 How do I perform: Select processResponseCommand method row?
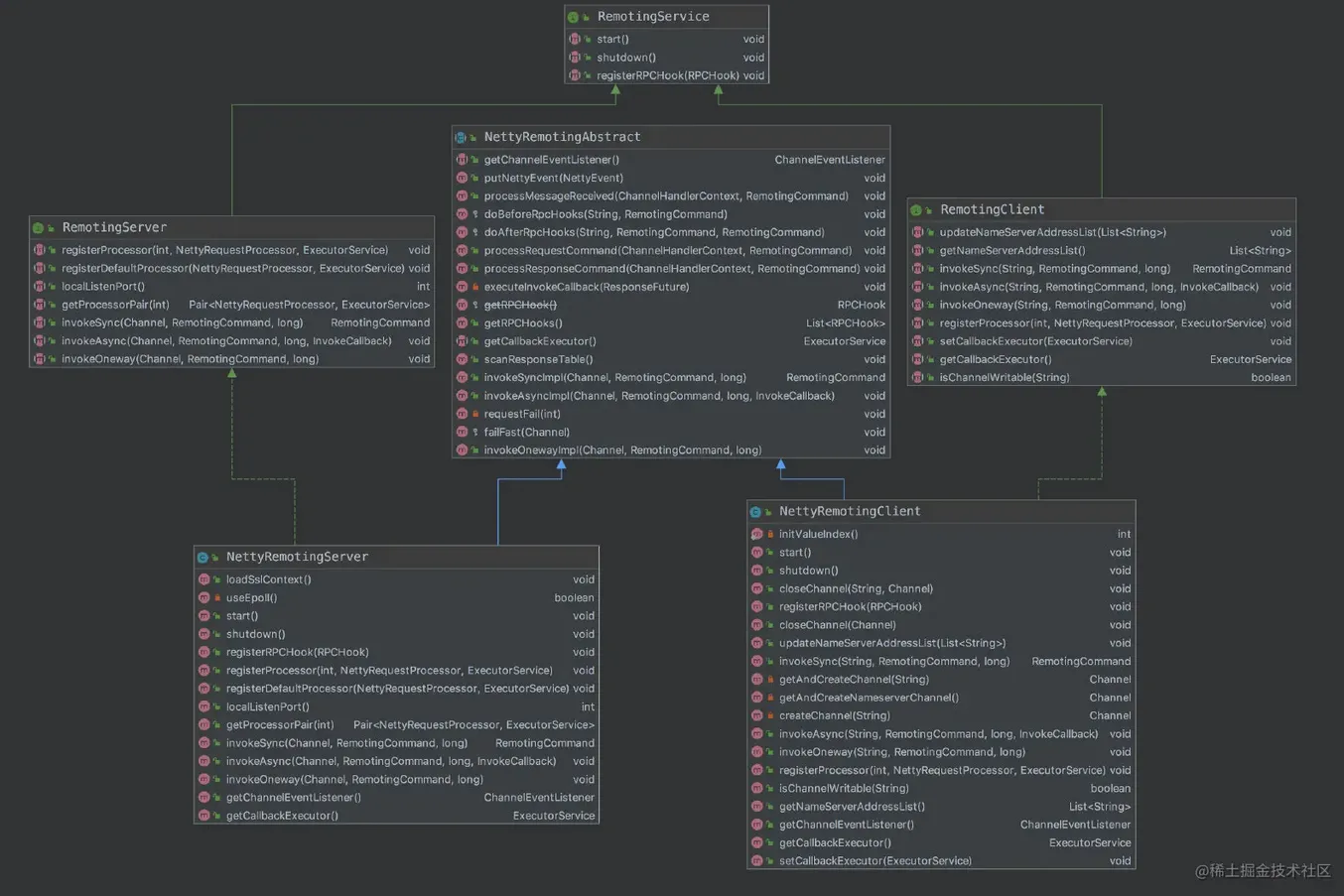point(671,268)
